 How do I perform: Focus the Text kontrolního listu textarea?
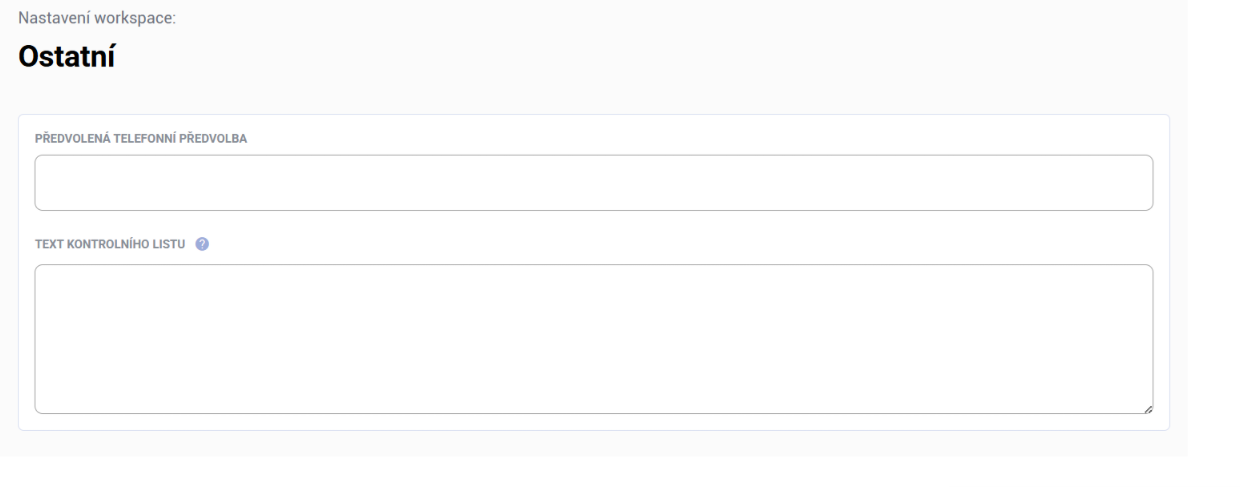tap(593, 338)
